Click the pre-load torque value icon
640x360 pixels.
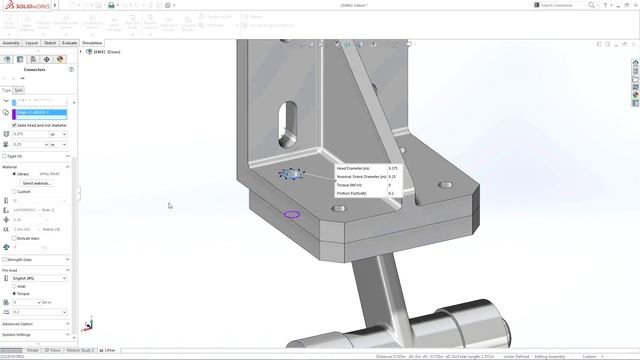(6, 302)
